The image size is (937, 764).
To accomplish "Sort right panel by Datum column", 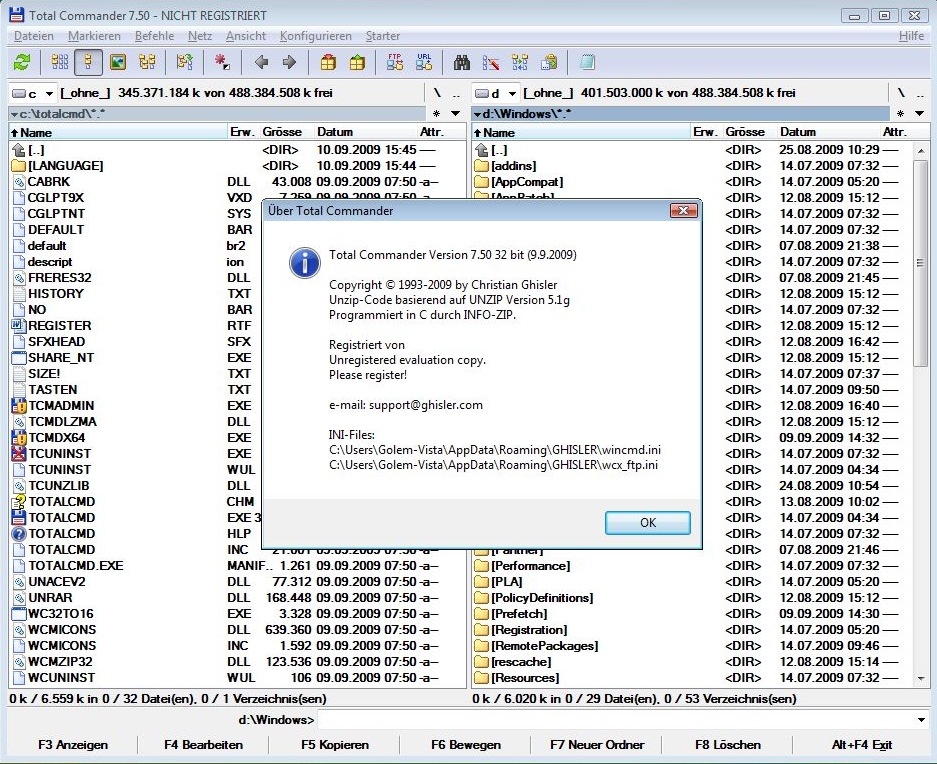I will click(828, 132).
